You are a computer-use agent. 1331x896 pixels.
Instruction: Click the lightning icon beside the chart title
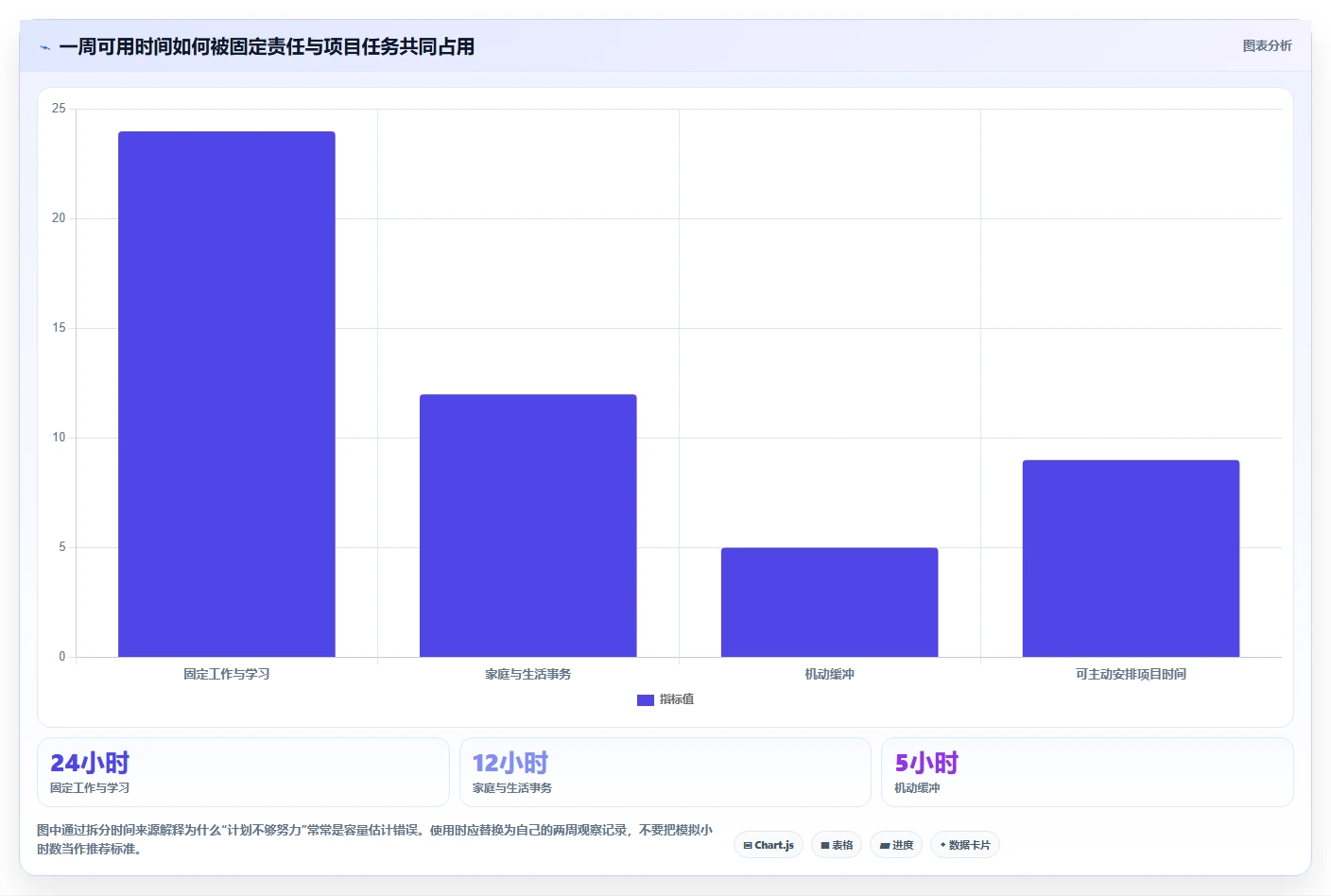[44, 47]
